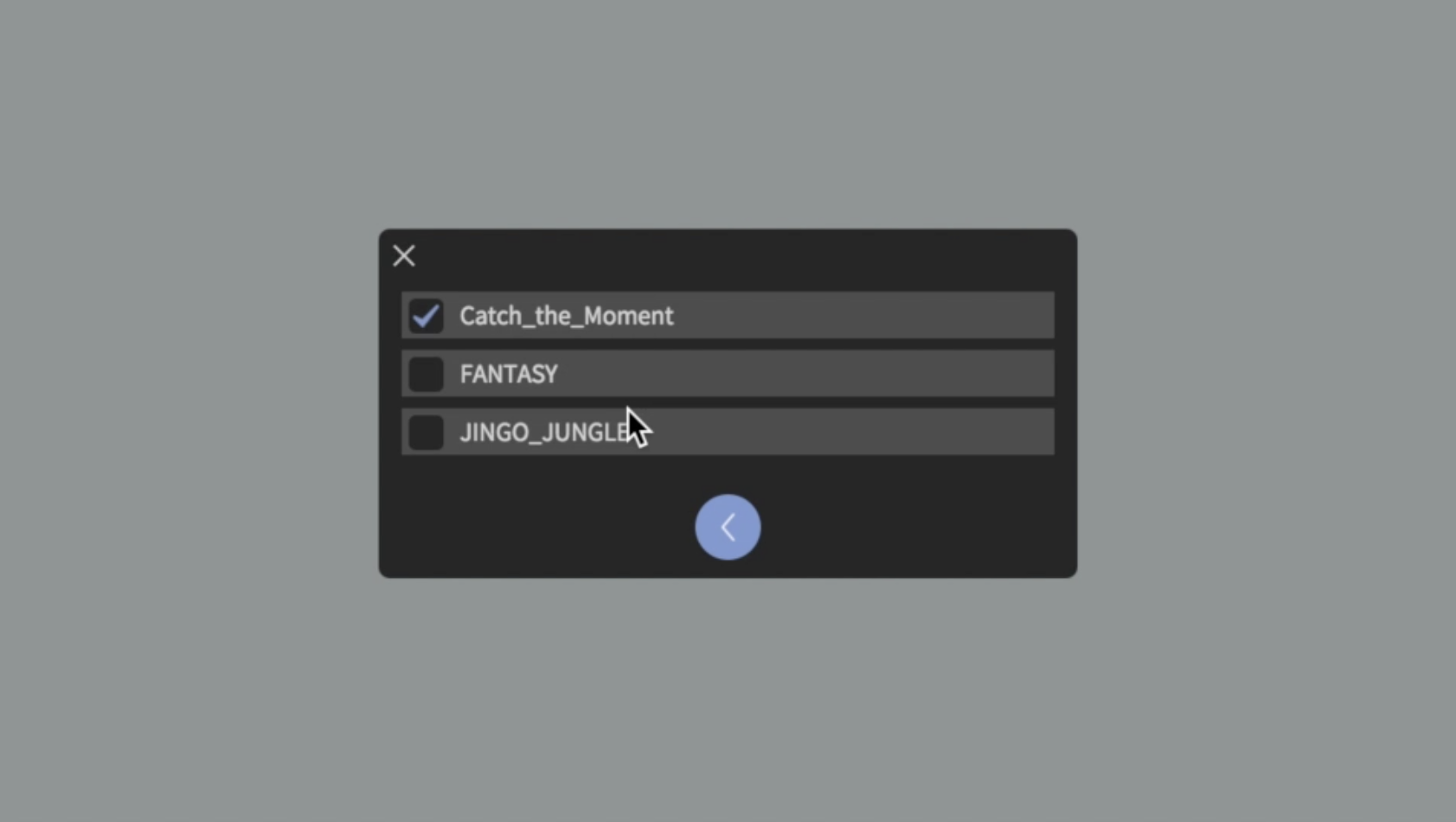Close the dialog with the X icon
Viewport: 1456px width, 822px height.
click(x=404, y=255)
